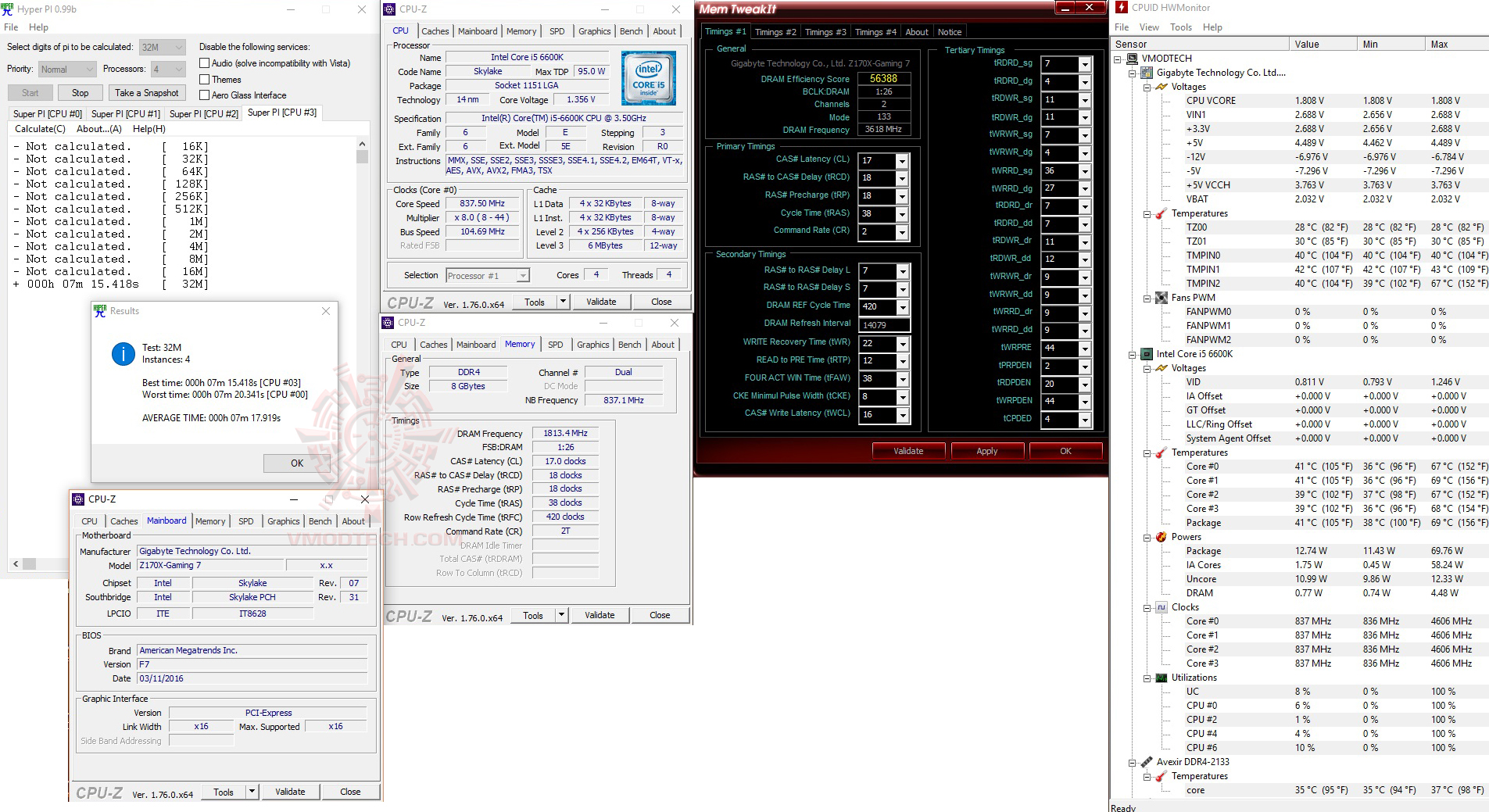Select the CPU VCORE row in HWMonitor

pyautogui.click(x=1300, y=101)
